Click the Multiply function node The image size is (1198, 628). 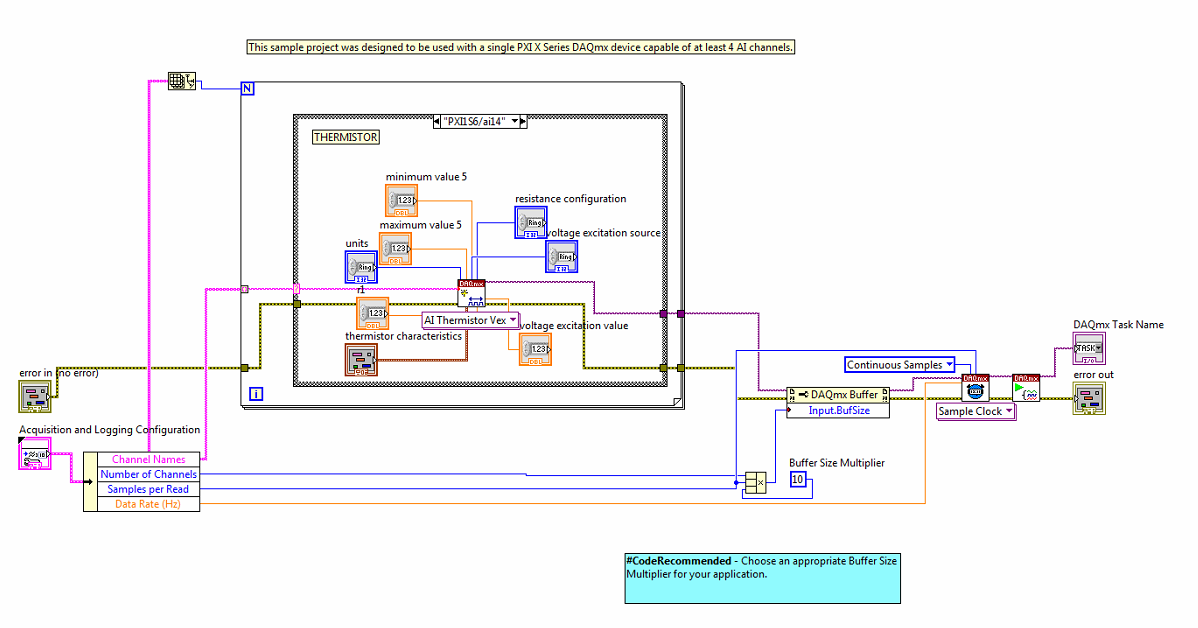(755, 483)
